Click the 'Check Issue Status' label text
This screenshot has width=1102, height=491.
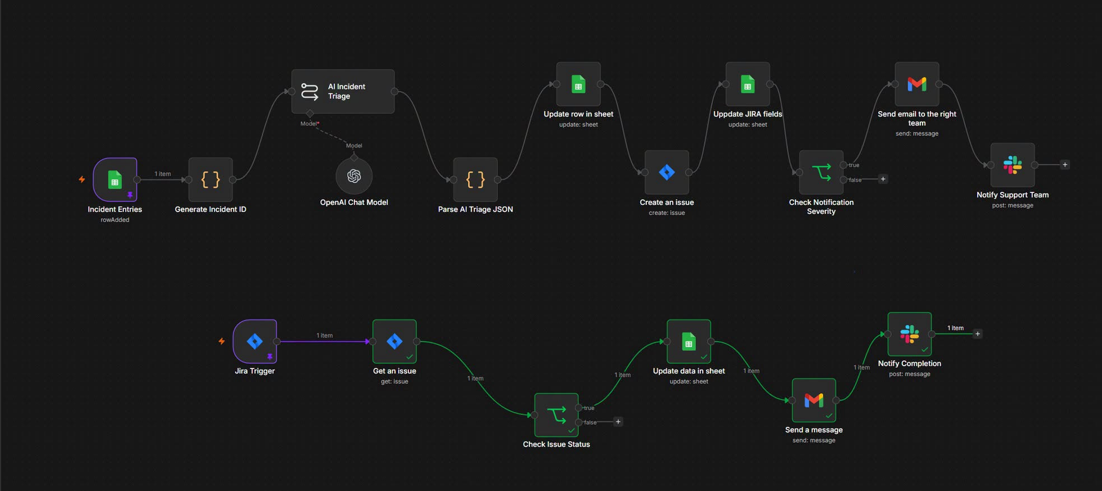[556, 444]
